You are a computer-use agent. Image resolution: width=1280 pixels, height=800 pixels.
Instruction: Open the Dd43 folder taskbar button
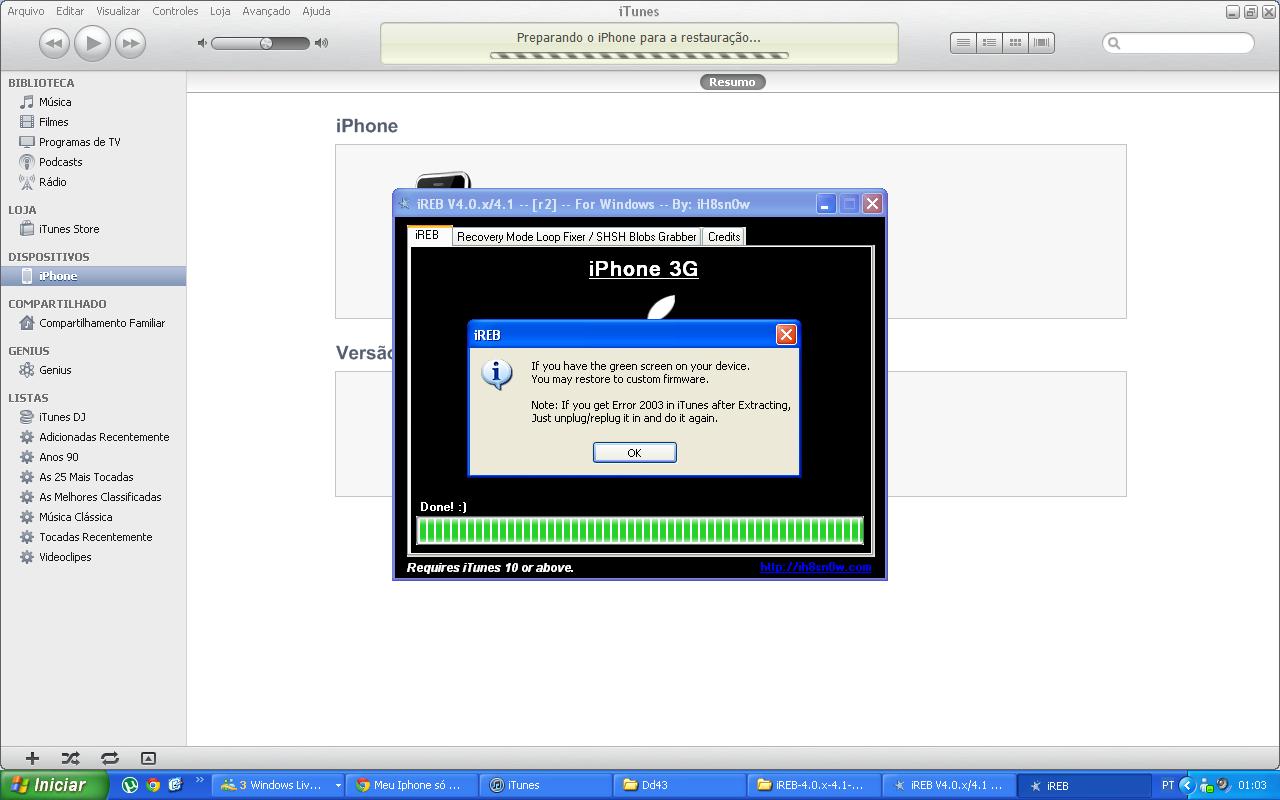coord(680,785)
